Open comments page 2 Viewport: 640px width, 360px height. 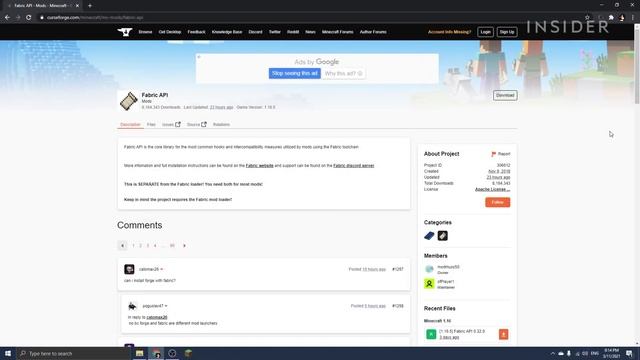tap(140, 246)
